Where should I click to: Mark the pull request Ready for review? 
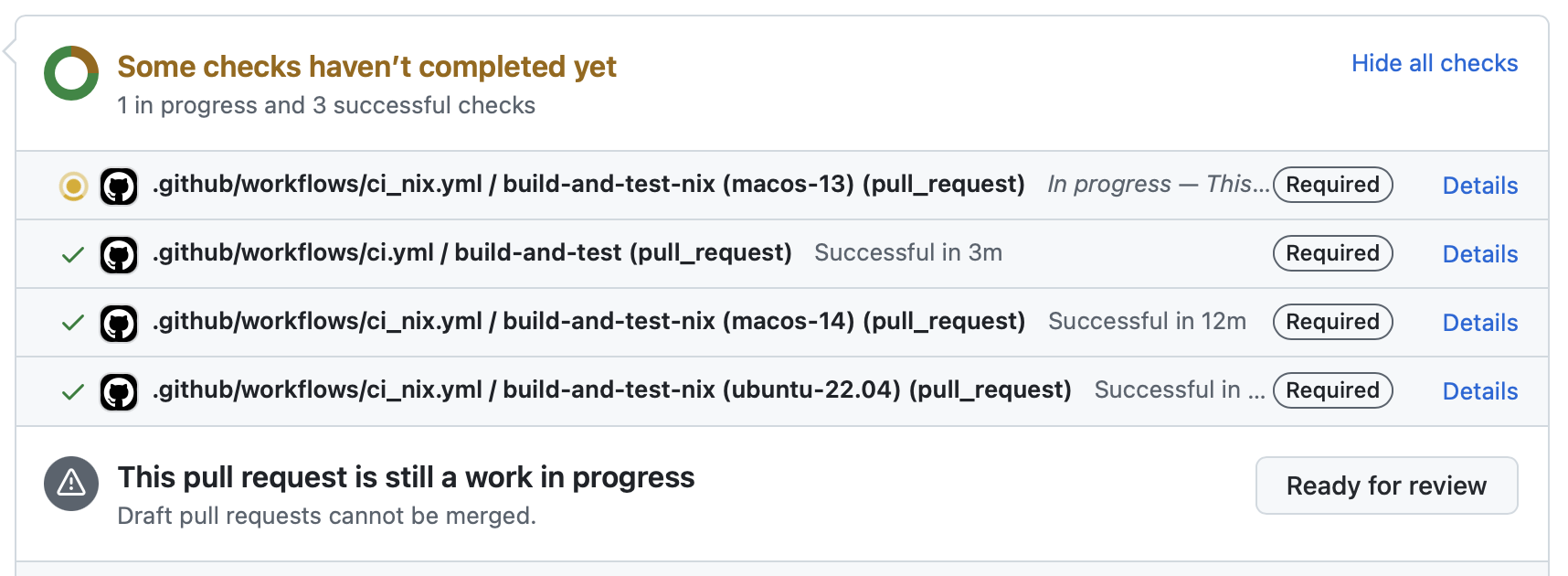pyautogui.click(x=1386, y=485)
